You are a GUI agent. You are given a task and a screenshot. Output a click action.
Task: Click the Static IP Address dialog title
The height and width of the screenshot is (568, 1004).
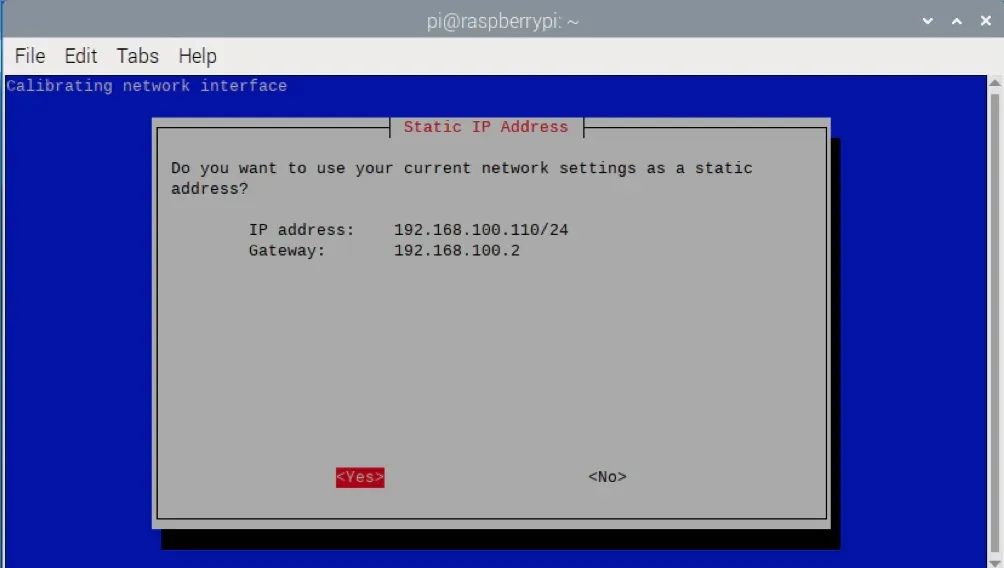[x=485, y=127]
